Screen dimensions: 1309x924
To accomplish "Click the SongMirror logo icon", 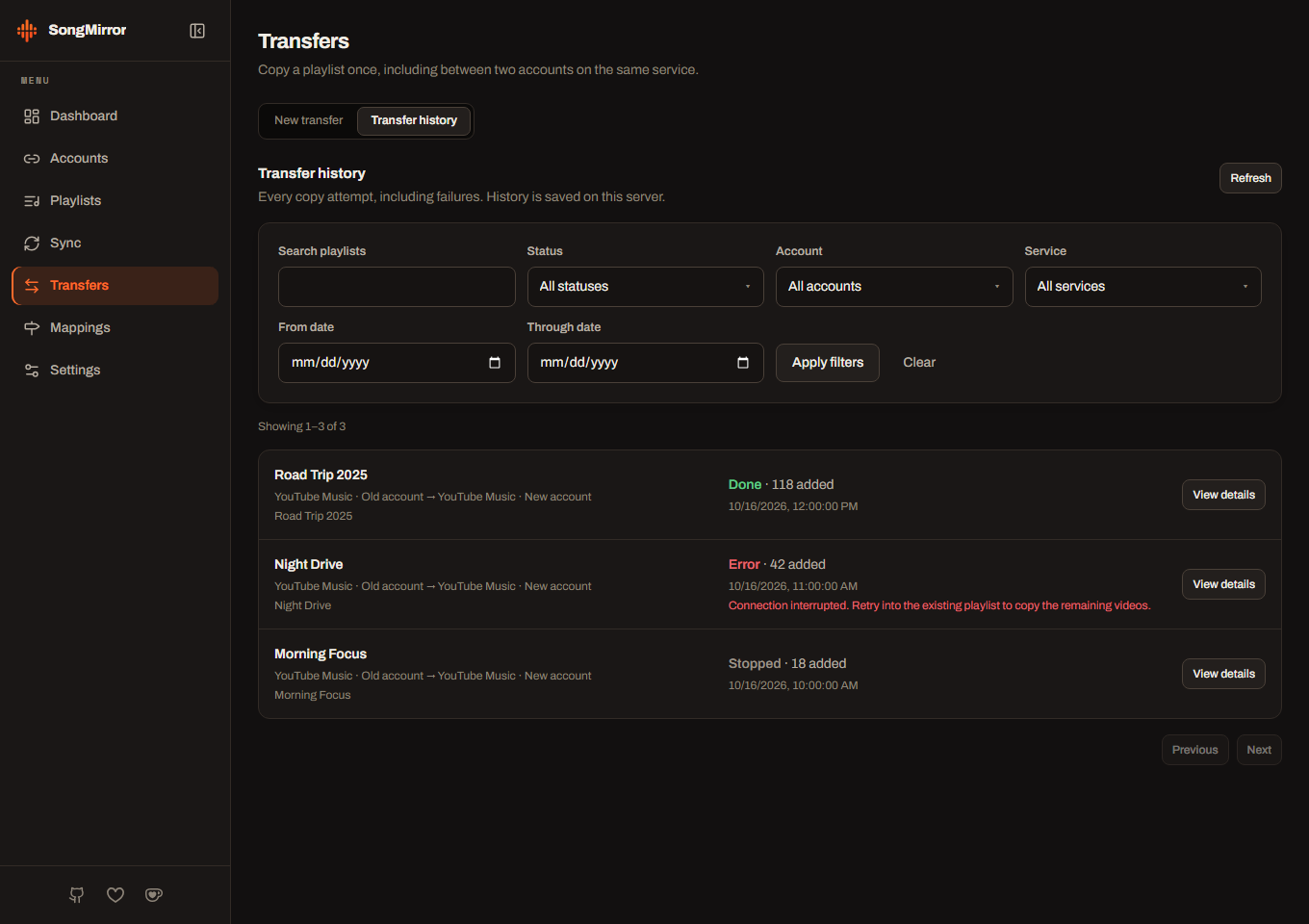I will point(27,30).
